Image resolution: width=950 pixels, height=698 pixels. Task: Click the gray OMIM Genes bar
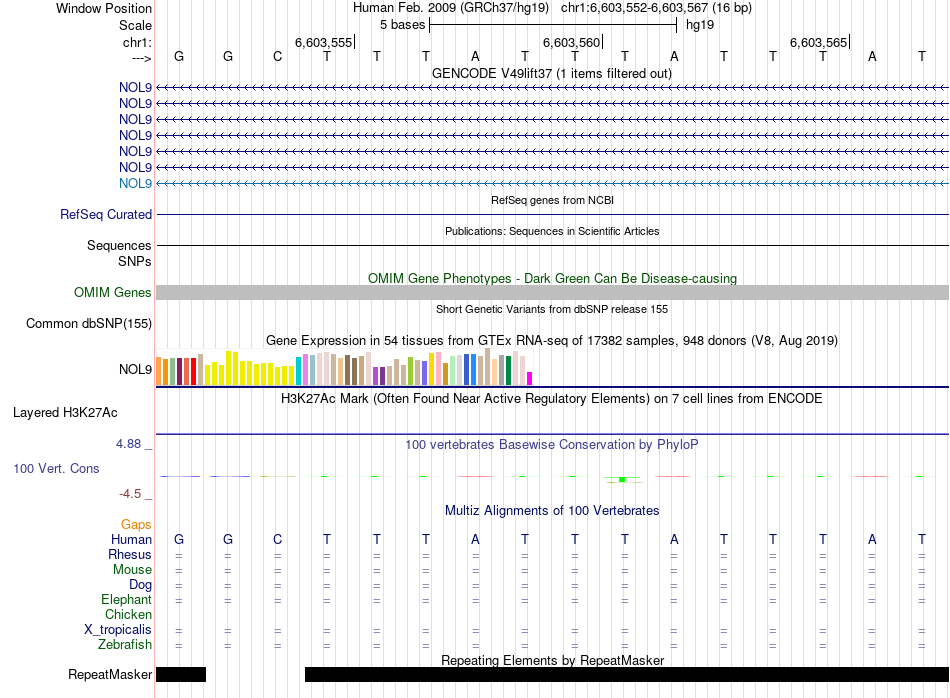pos(552,293)
